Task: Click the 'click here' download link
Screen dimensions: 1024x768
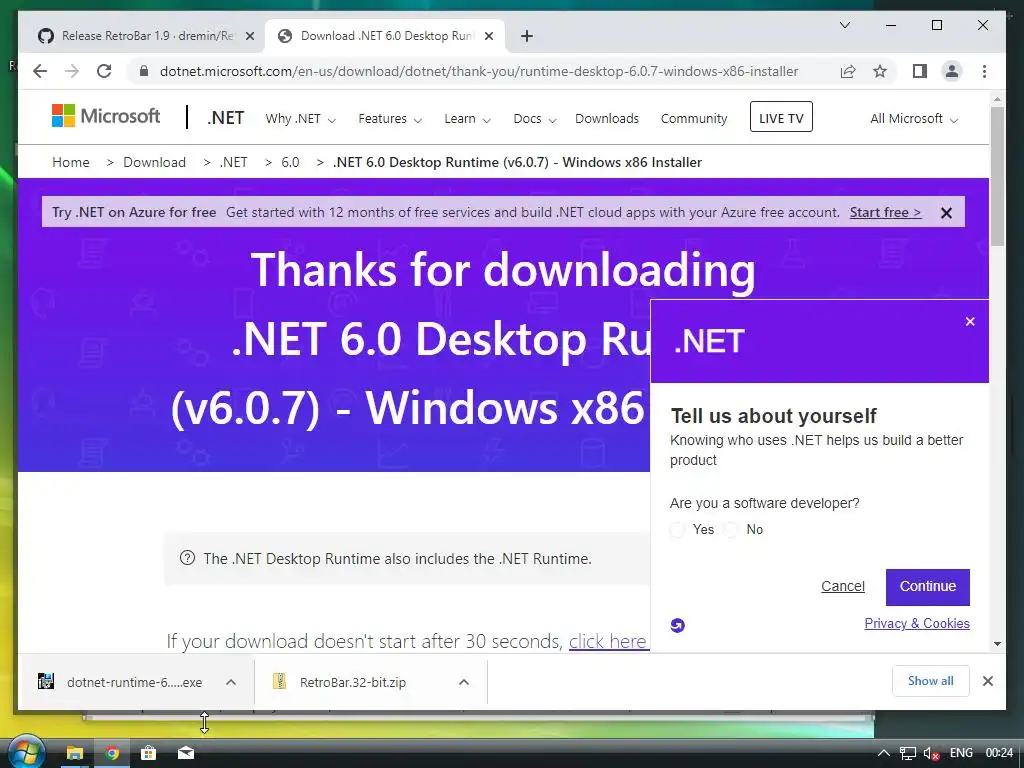Action: pos(607,641)
